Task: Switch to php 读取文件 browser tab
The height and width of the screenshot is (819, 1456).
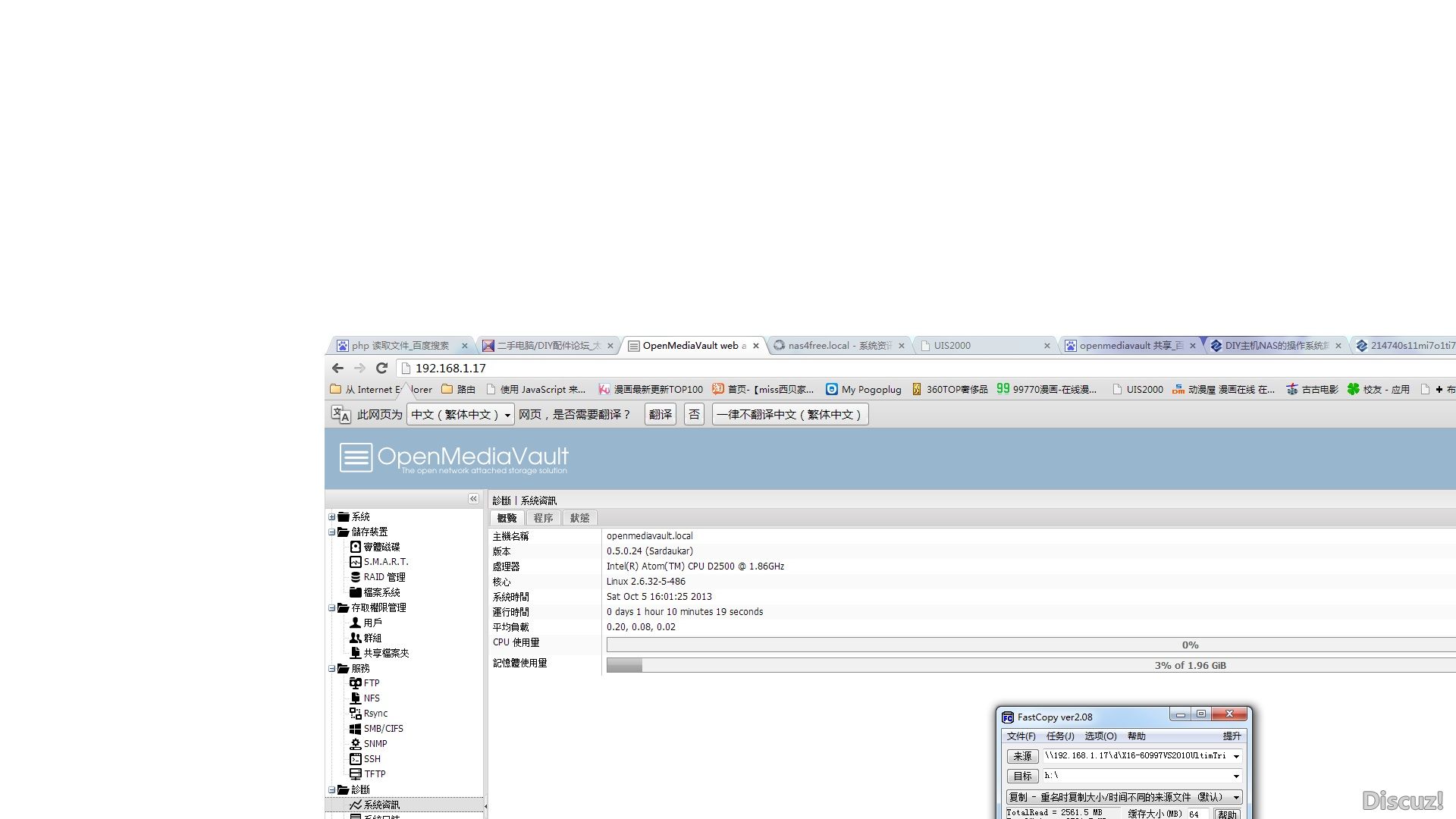Action: click(400, 346)
